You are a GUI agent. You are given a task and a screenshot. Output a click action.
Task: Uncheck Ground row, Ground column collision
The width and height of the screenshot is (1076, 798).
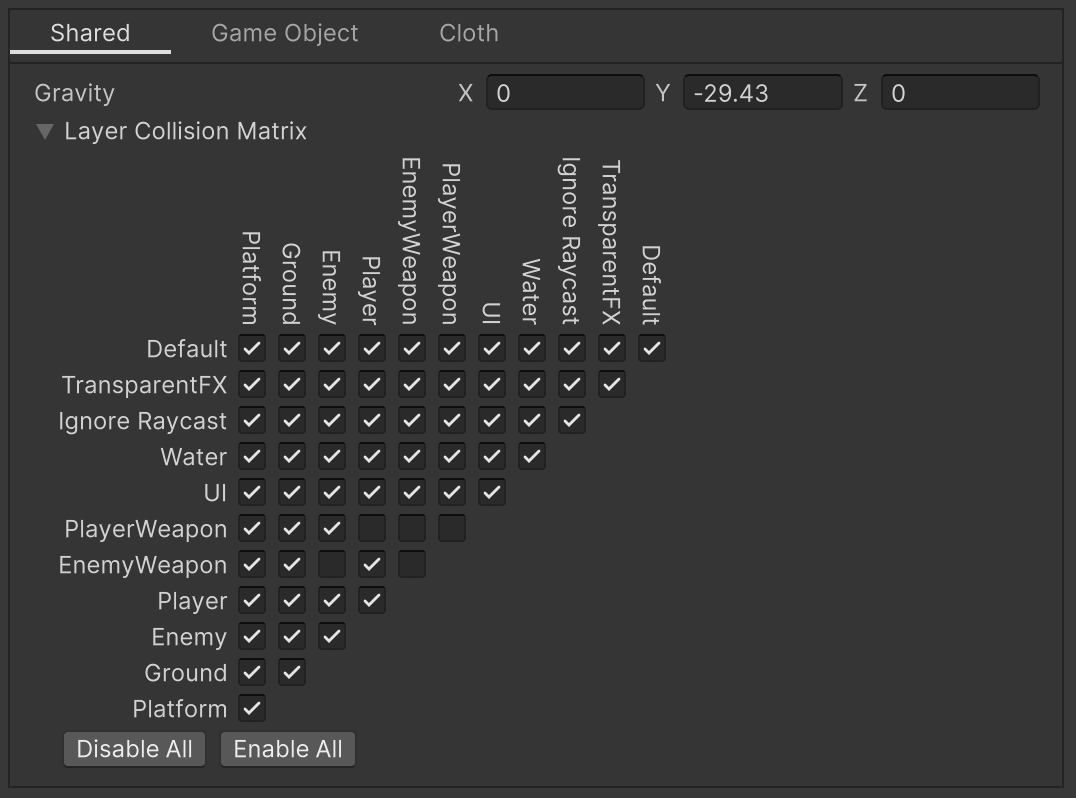(x=292, y=673)
